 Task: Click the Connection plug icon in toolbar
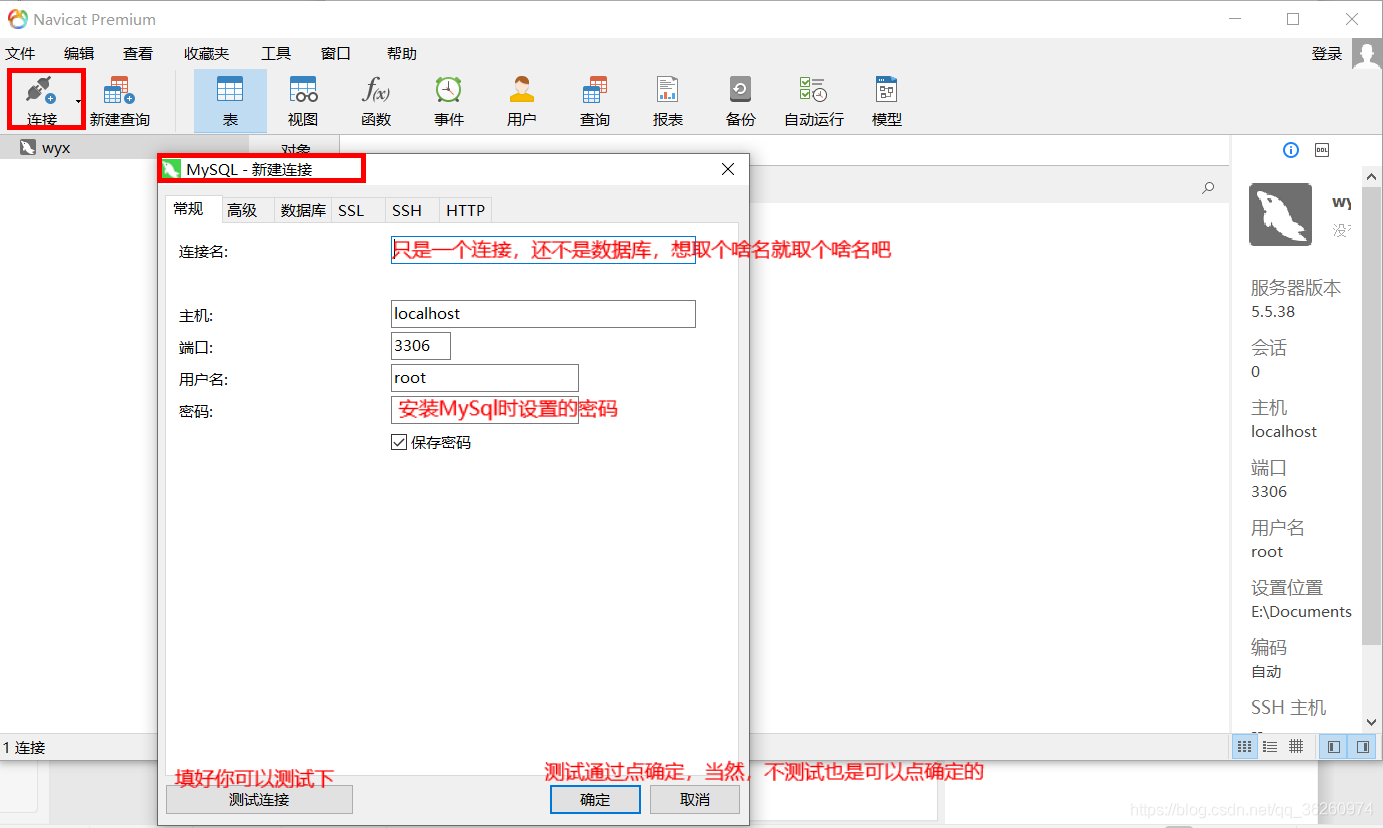pos(41,91)
